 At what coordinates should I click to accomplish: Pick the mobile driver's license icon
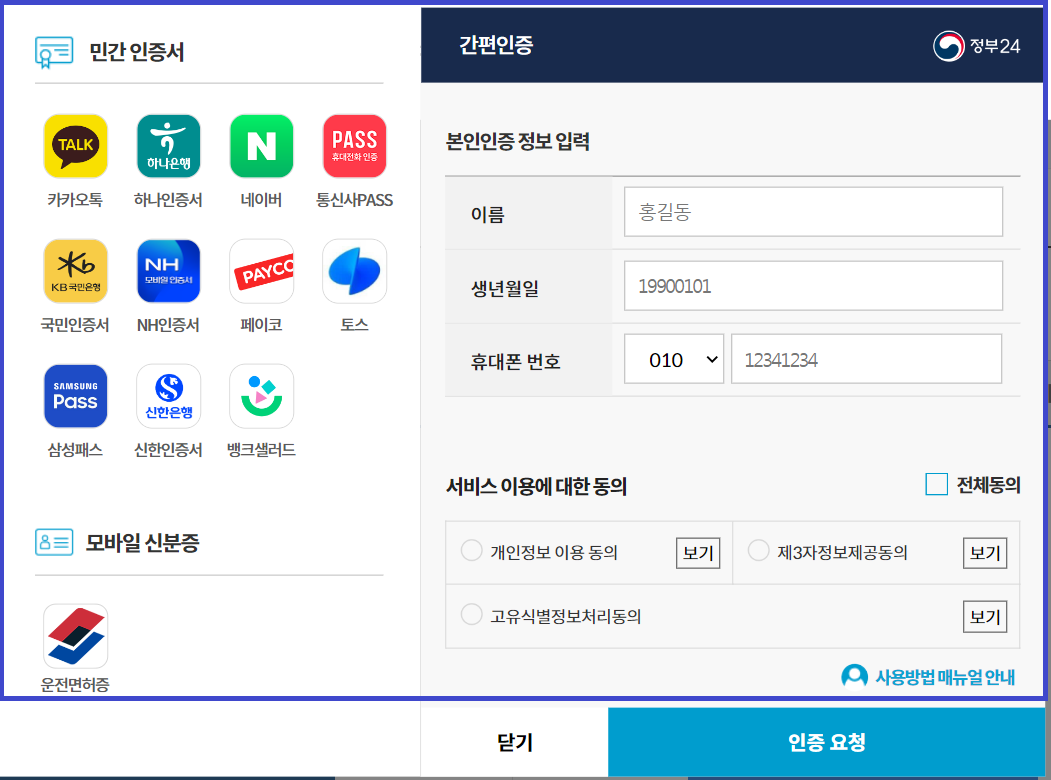(x=75, y=635)
